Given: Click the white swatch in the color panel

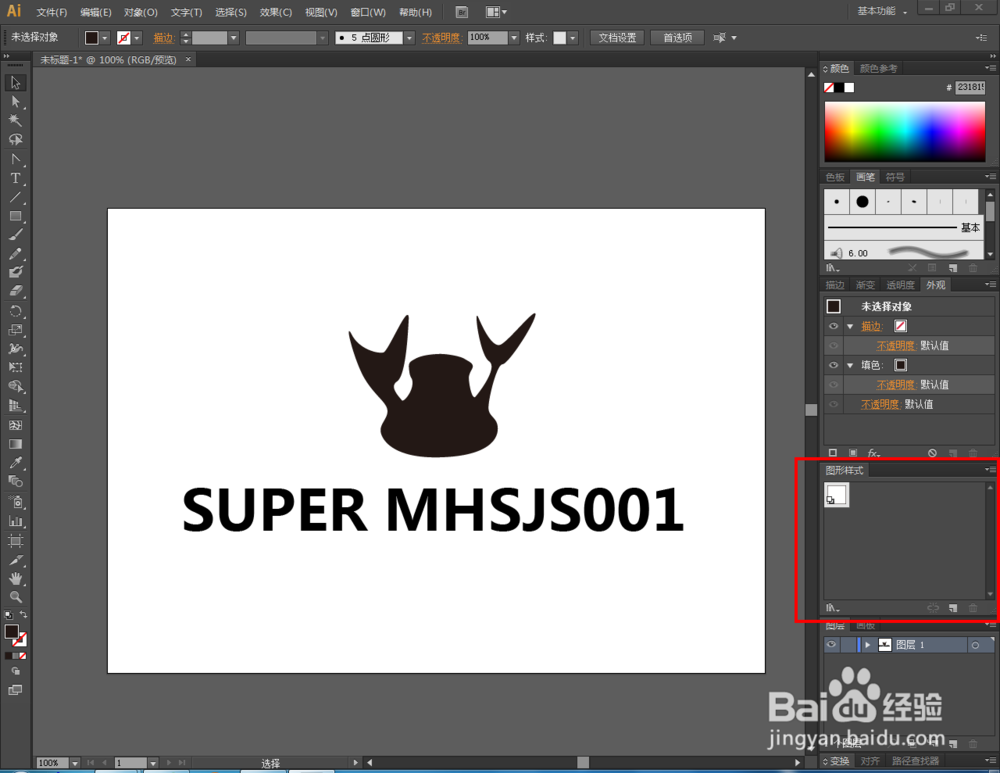Looking at the screenshot, I should click(849, 88).
